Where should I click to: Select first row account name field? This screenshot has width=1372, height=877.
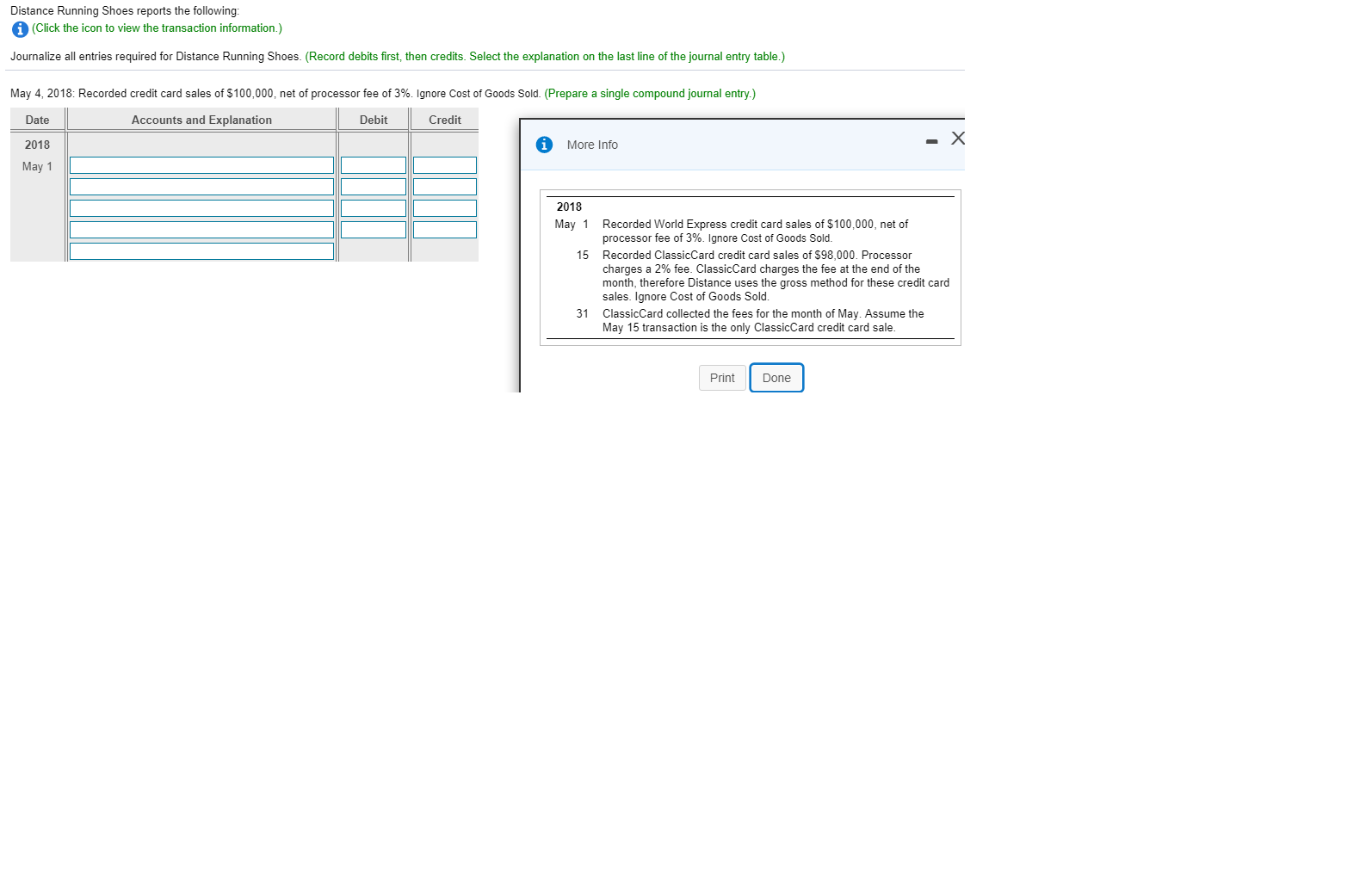click(x=201, y=165)
